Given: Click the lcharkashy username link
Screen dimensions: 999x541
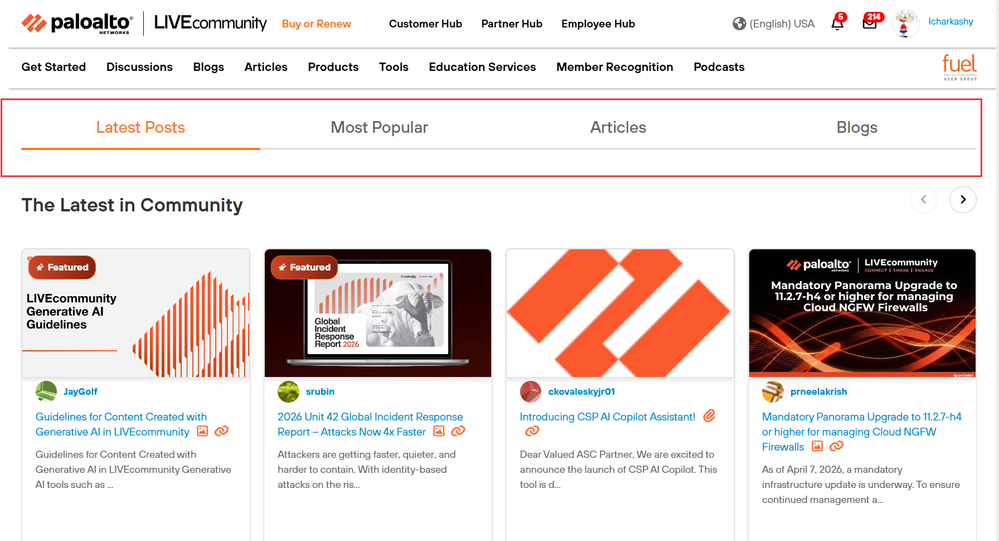Looking at the screenshot, I should [x=951, y=22].
